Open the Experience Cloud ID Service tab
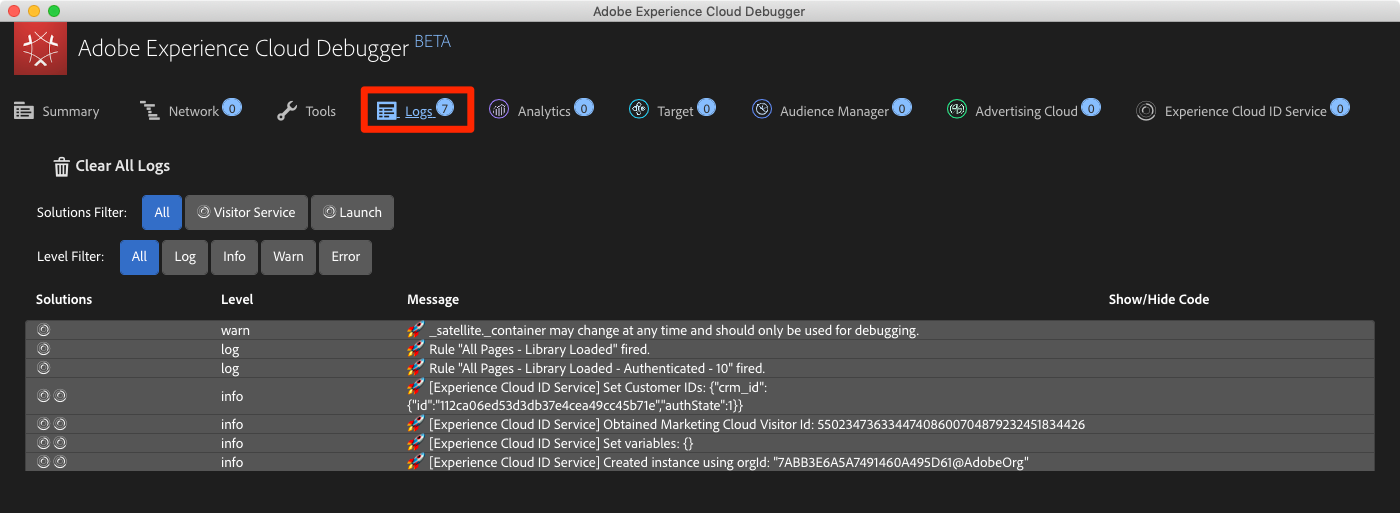This screenshot has width=1400, height=513. click(x=1243, y=110)
